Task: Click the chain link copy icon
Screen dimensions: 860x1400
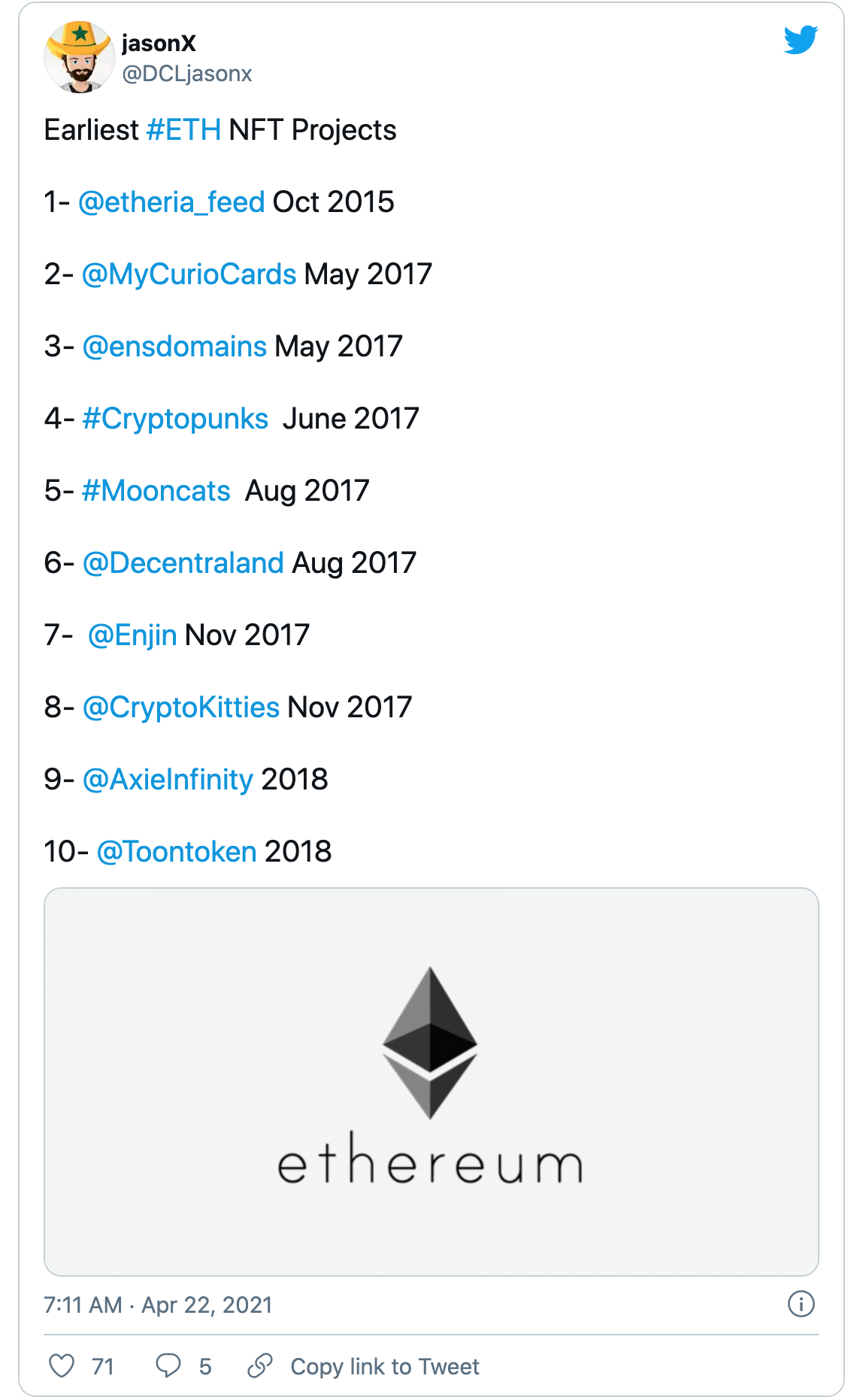Action: [259, 1365]
